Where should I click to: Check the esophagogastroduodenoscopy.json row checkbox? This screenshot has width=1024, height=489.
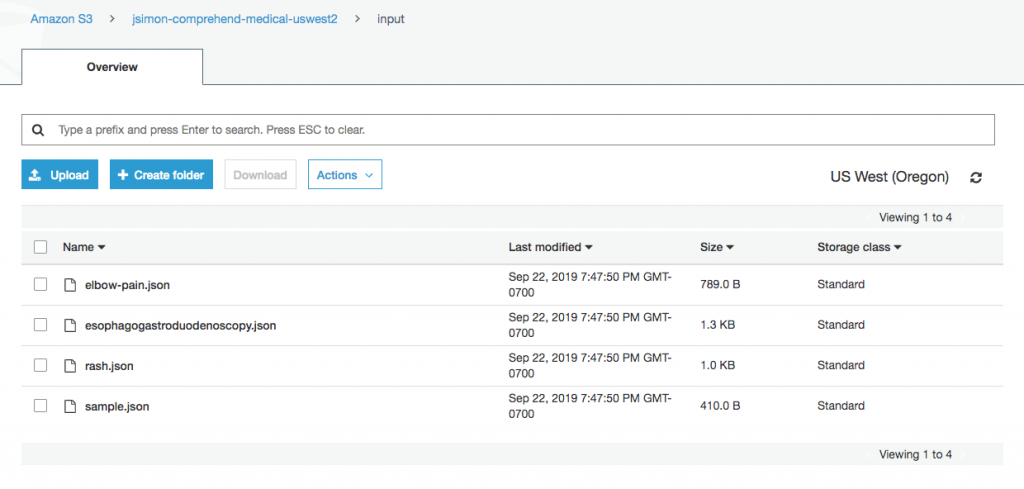40,324
